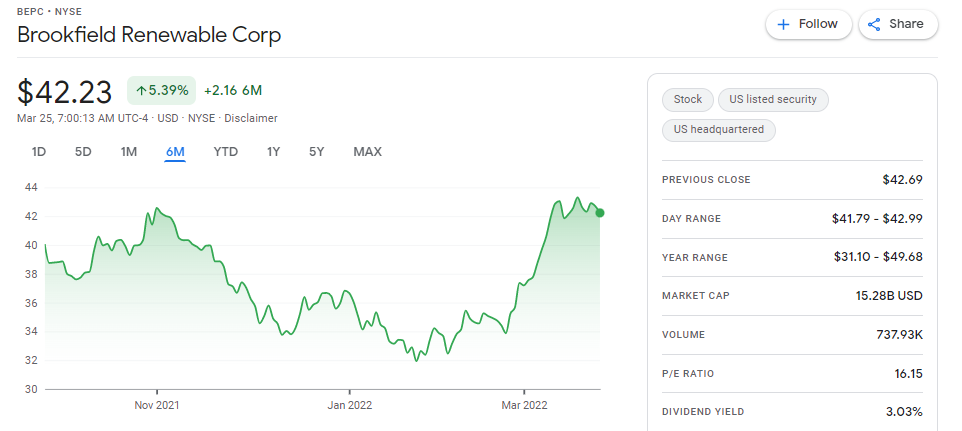Click the BEPC • NYSE ticker label

pos(49,12)
